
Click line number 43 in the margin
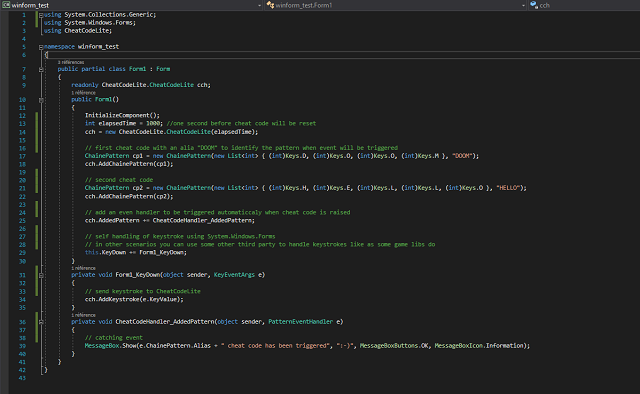pos(22,378)
